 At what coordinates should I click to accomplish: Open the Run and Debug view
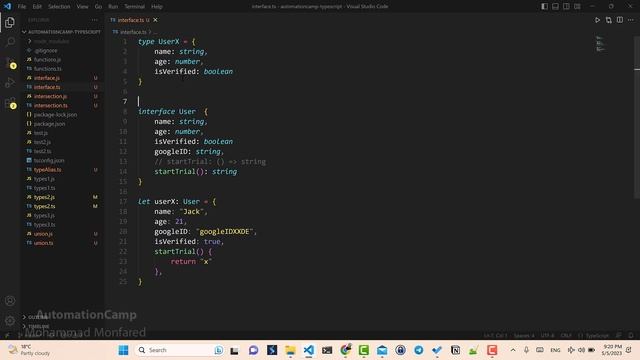point(10,82)
